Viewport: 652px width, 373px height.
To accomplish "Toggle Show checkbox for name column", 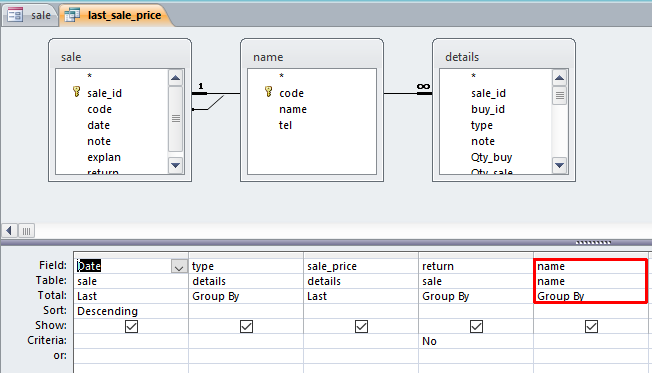I will [591, 326].
